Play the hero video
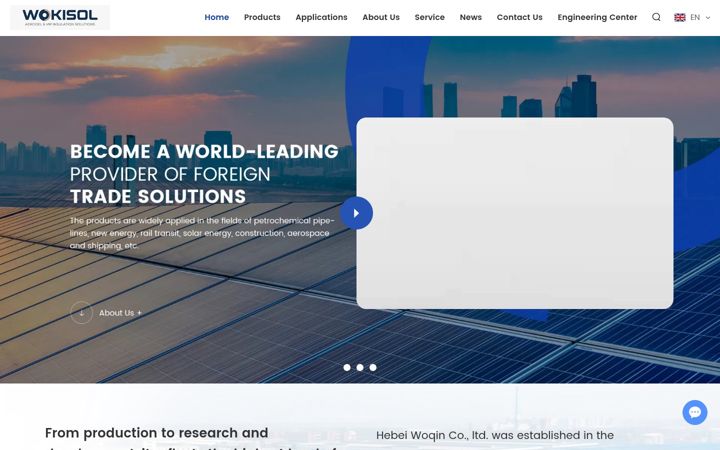The width and height of the screenshot is (720, 450). pyautogui.click(x=356, y=213)
